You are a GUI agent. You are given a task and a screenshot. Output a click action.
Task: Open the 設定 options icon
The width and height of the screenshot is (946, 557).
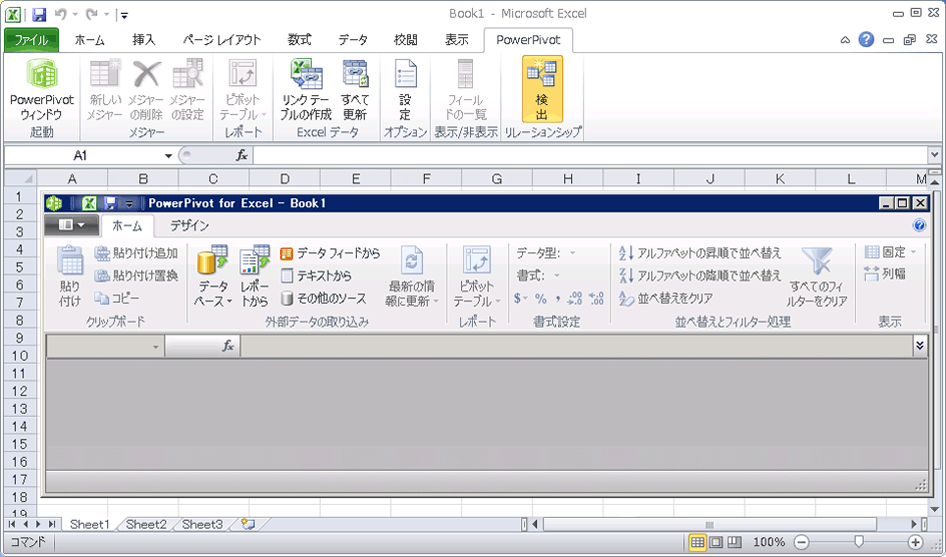(x=405, y=86)
